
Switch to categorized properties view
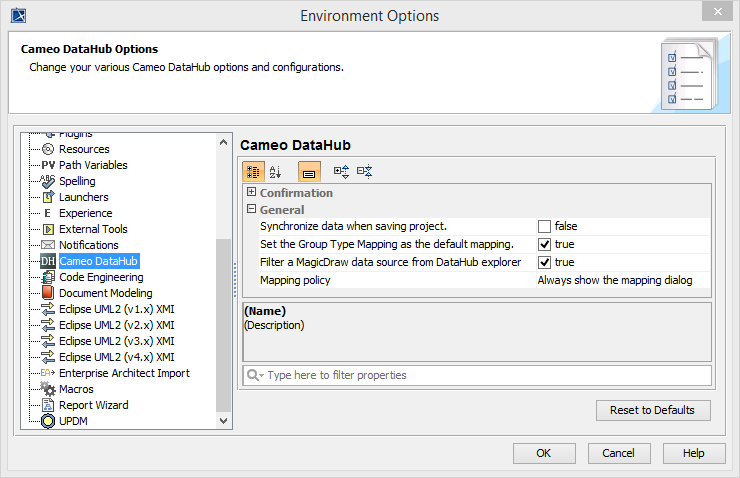coord(253,172)
